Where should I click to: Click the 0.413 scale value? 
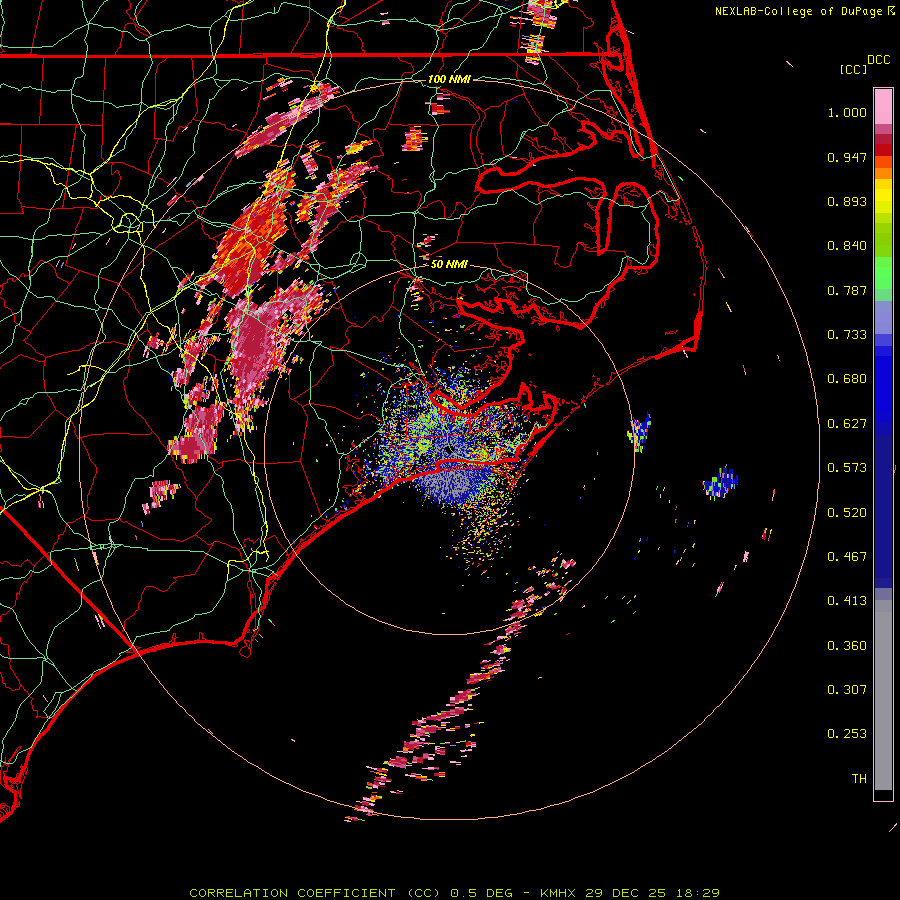tap(847, 601)
